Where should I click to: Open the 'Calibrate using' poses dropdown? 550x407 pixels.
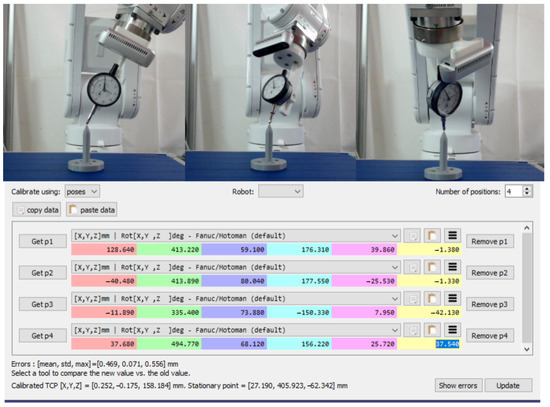click(x=82, y=192)
